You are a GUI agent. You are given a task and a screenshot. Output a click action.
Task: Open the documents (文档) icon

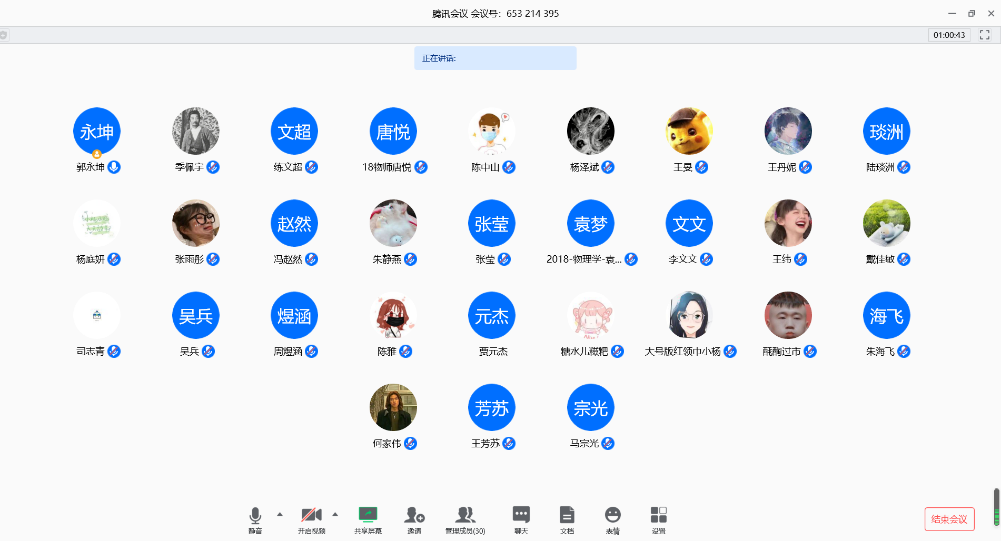(x=567, y=517)
